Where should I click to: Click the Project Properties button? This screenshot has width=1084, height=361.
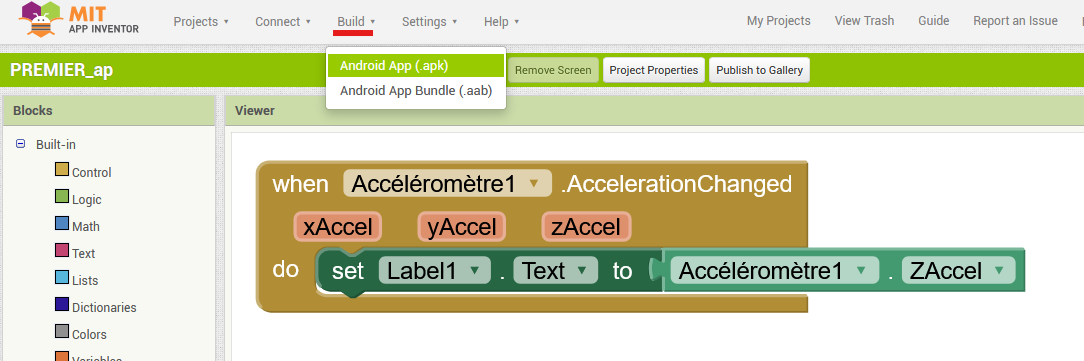click(x=653, y=70)
